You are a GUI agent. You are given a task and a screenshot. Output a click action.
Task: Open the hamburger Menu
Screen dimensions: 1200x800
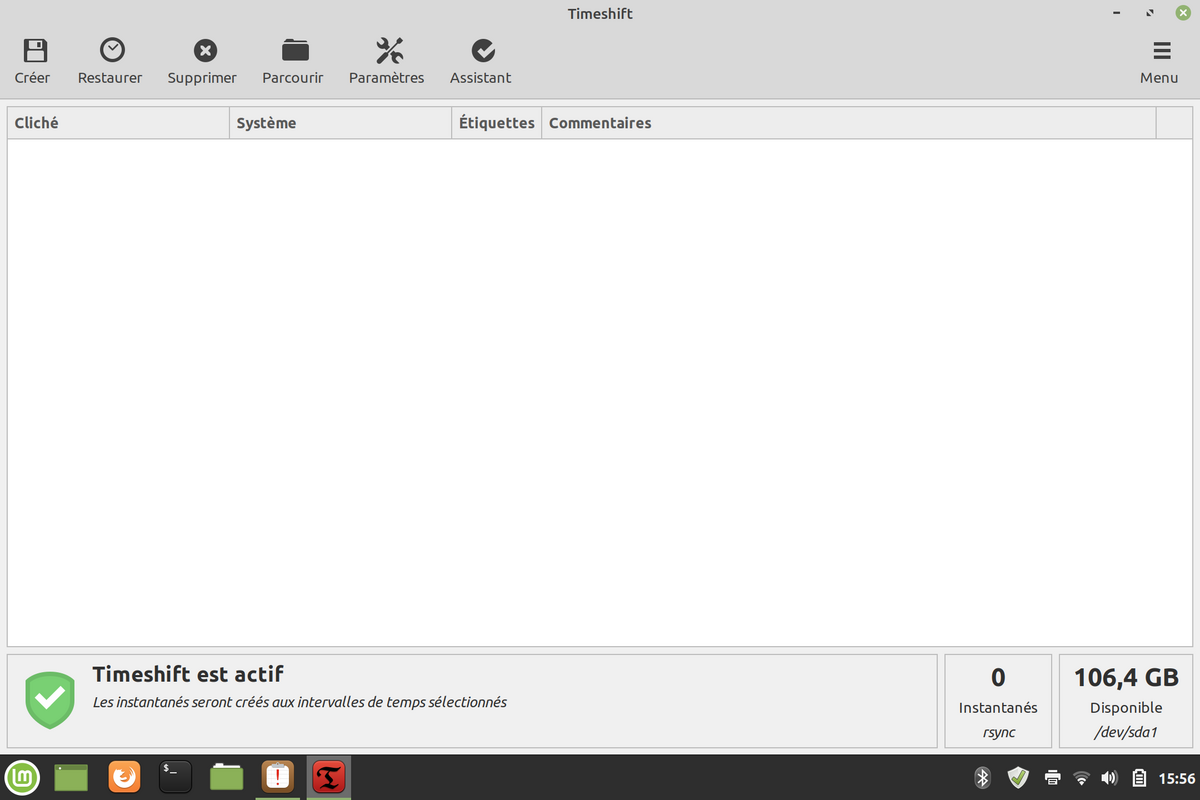point(1159,61)
